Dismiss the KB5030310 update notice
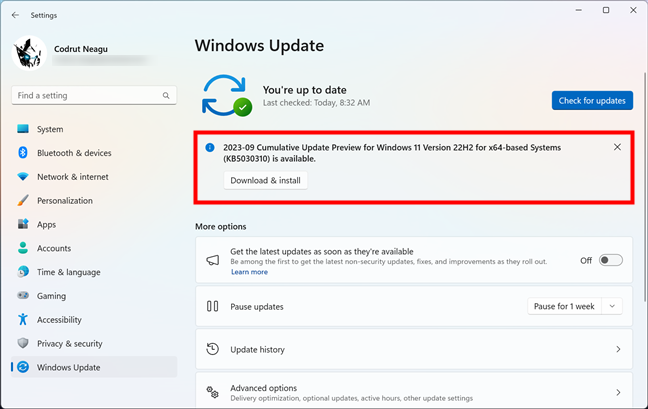This screenshot has width=648, height=409. (x=617, y=147)
